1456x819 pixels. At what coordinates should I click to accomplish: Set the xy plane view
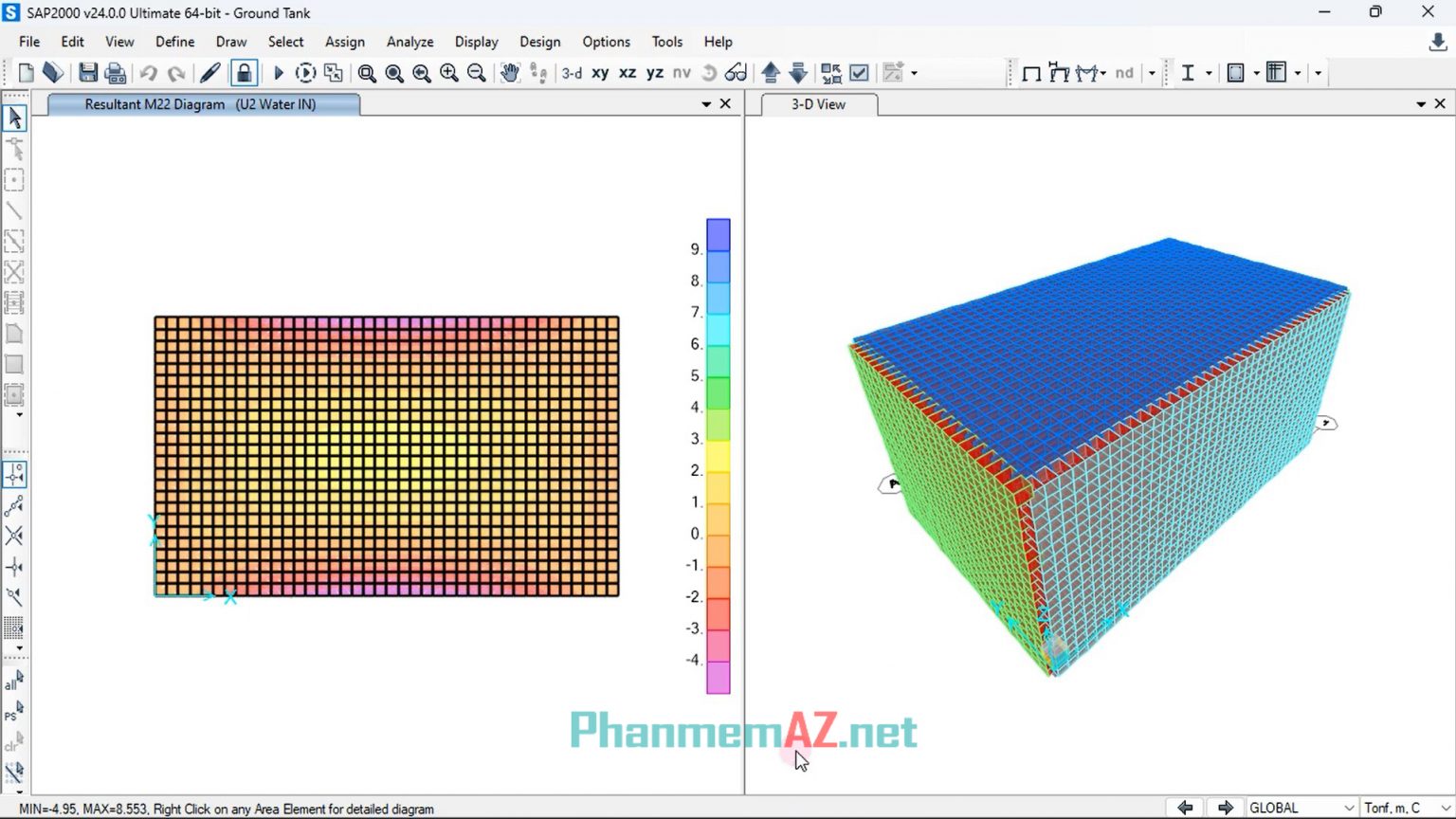pyautogui.click(x=600, y=73)
